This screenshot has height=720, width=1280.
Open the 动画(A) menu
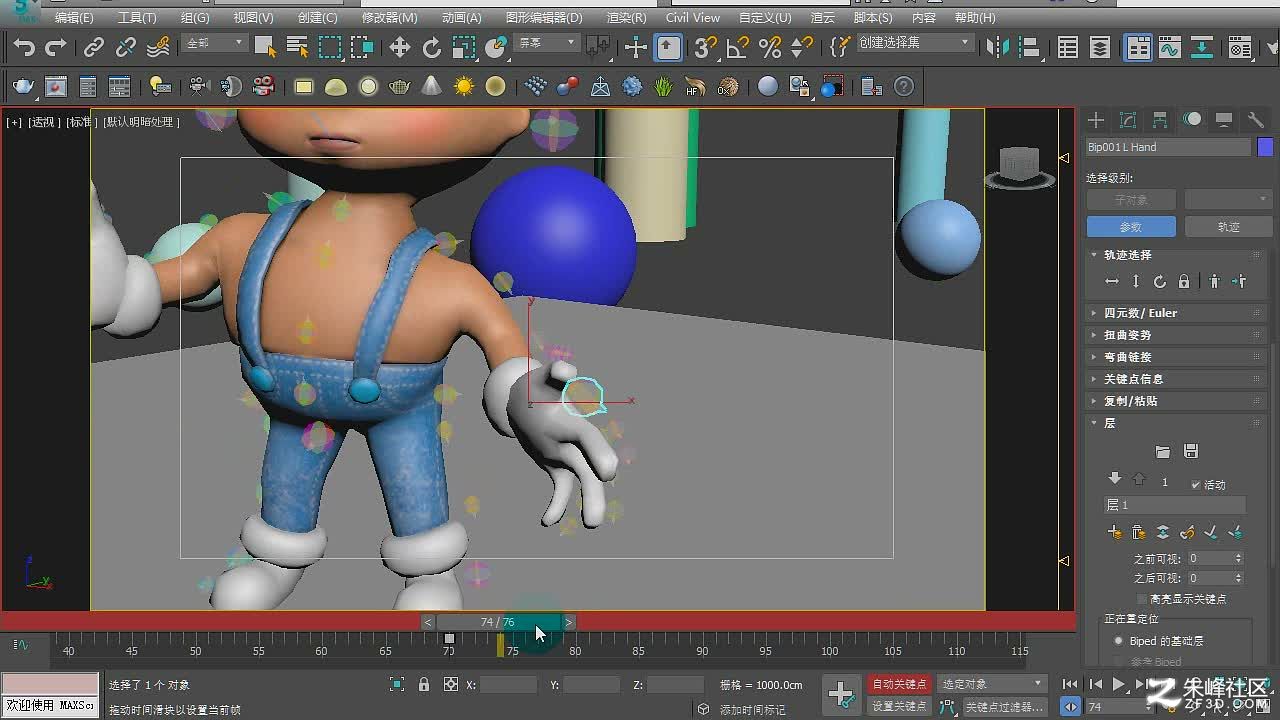461,17
